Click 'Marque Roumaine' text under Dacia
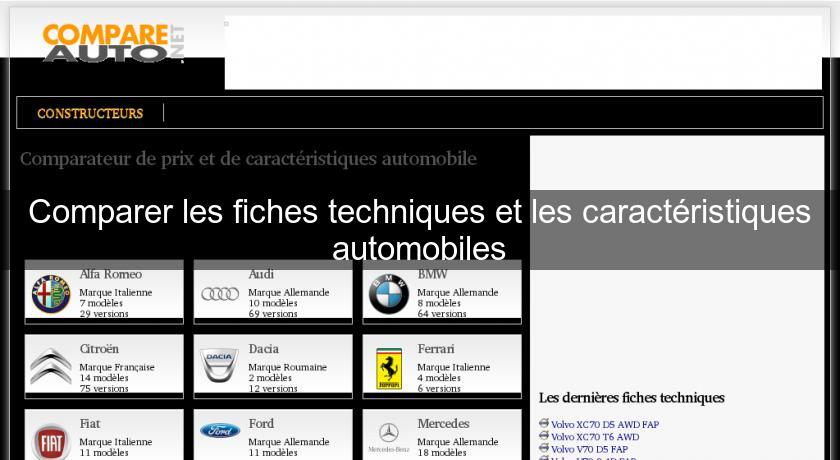The width and height of the screenshot is (840, 460). point(287,367)
